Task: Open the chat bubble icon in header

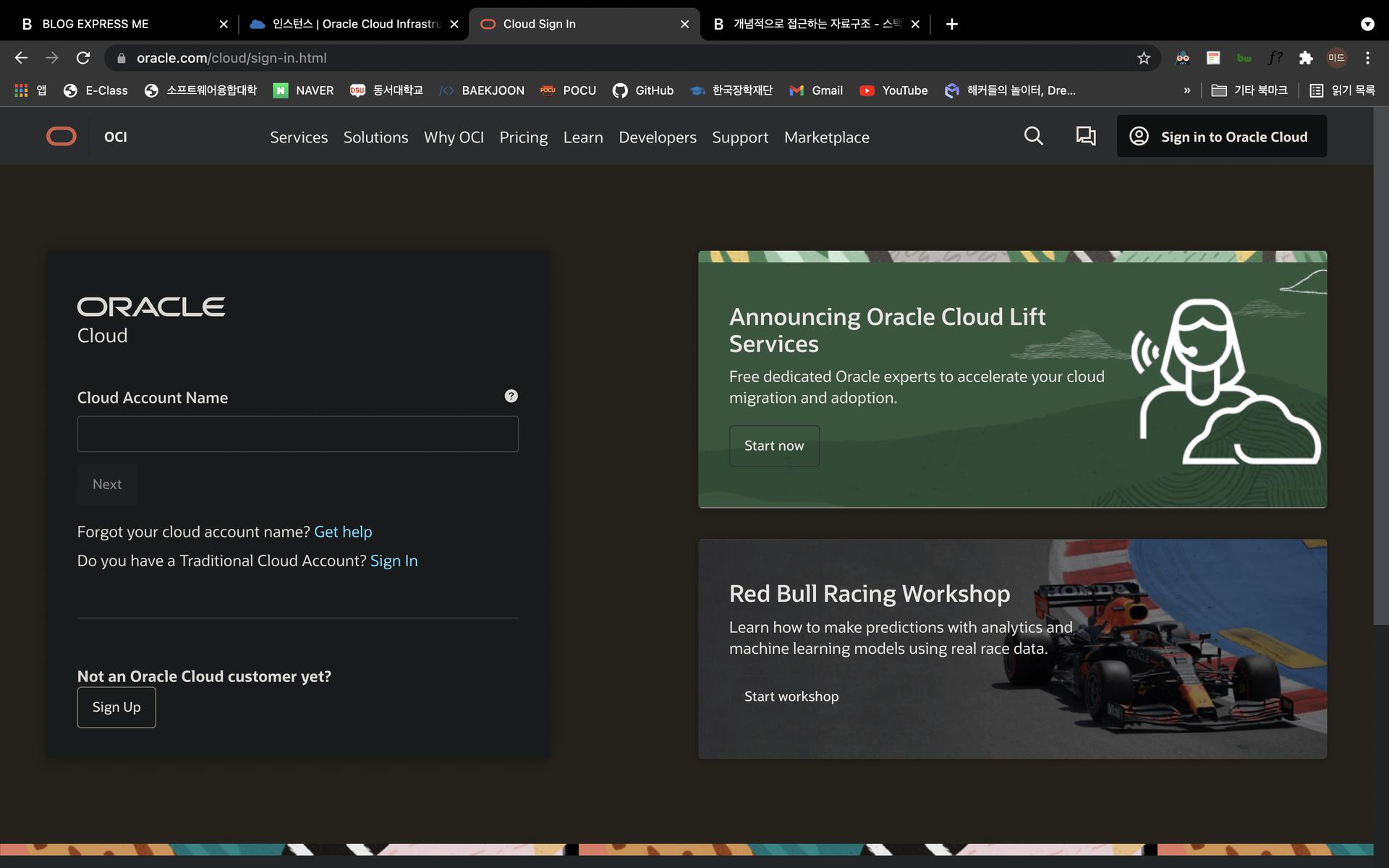Action: (x=1085, y=136)
